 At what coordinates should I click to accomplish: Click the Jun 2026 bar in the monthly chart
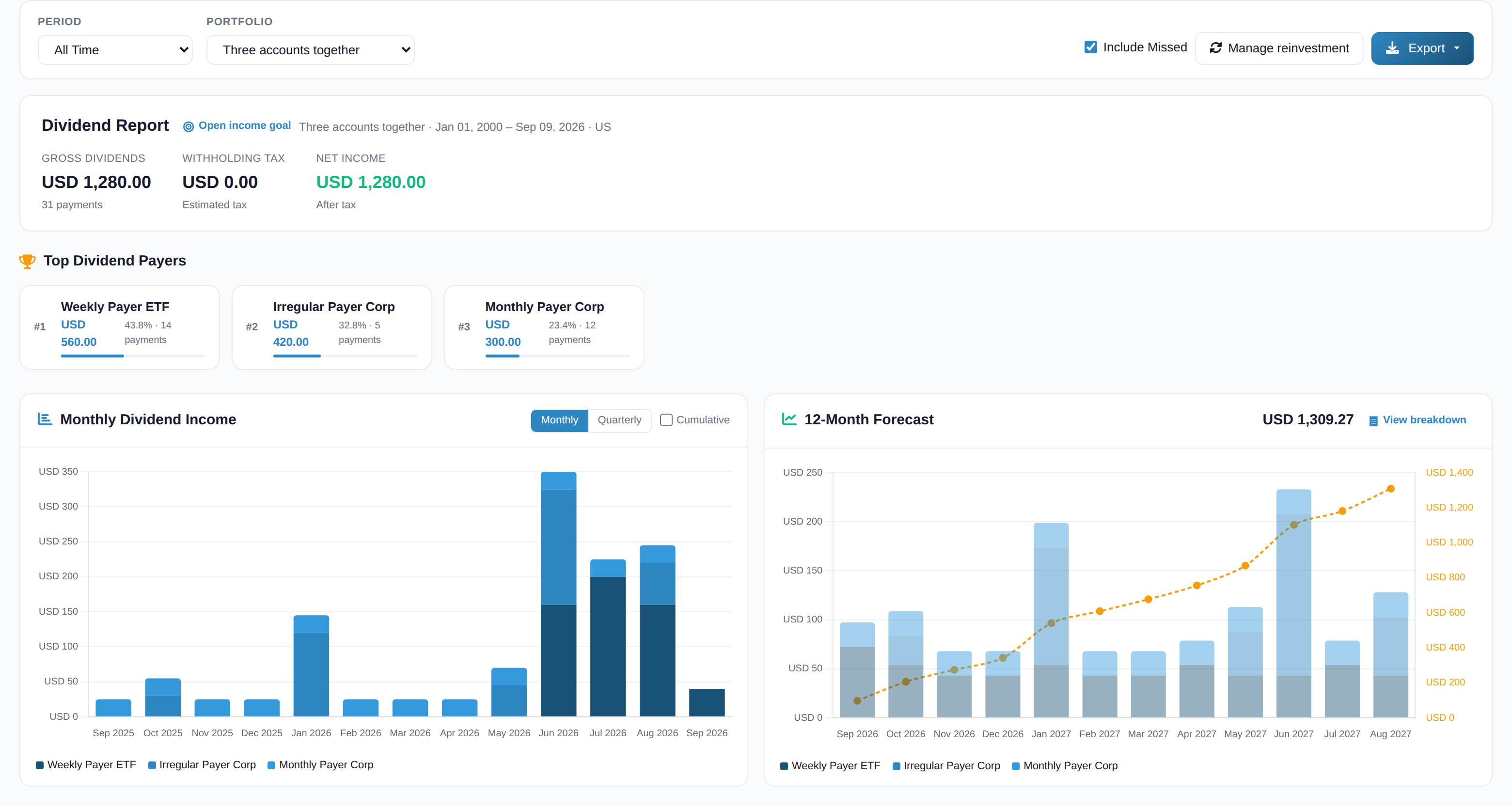[x=558, y=594]
